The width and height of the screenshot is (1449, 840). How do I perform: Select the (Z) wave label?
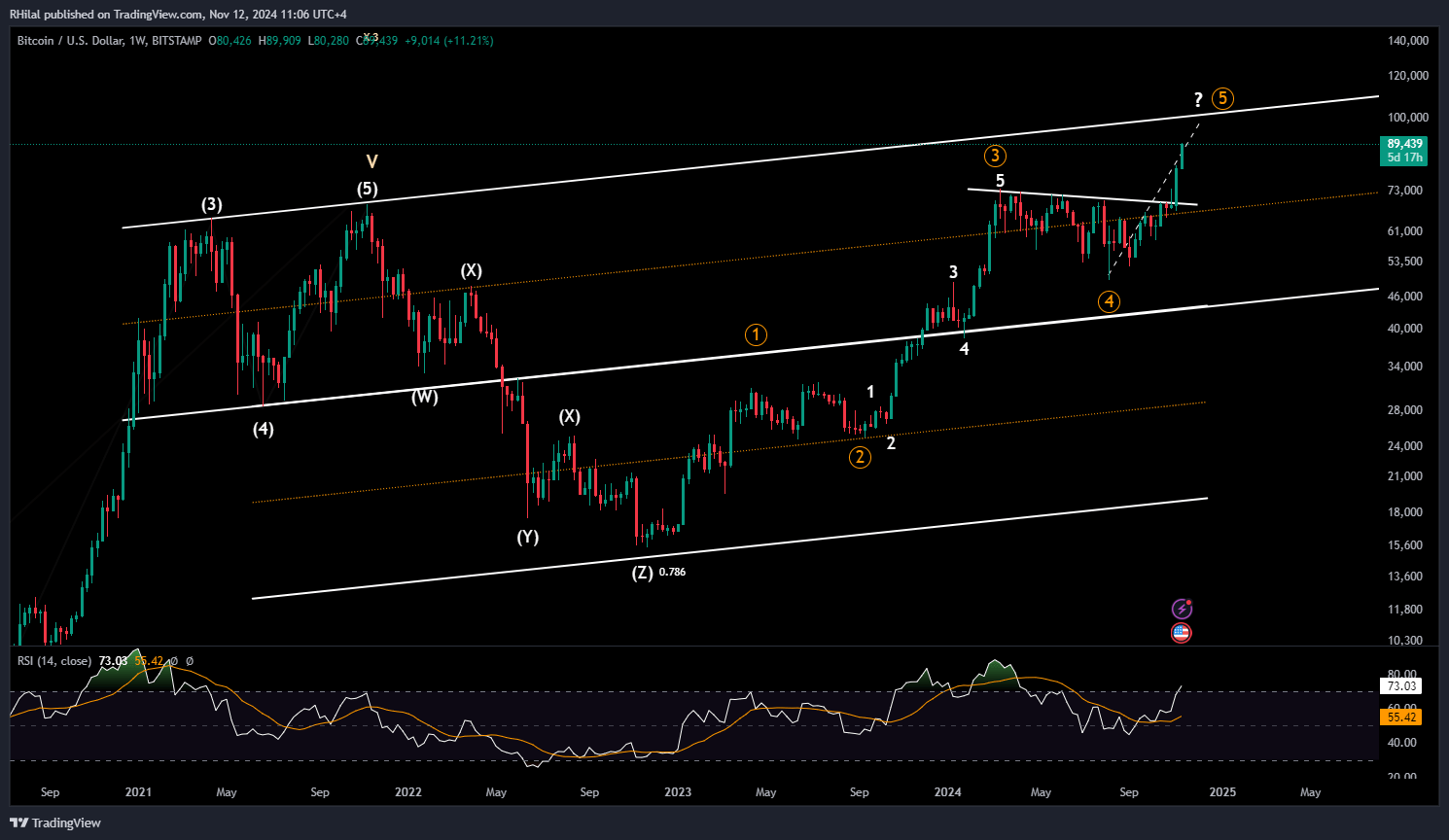coord(643,573)
